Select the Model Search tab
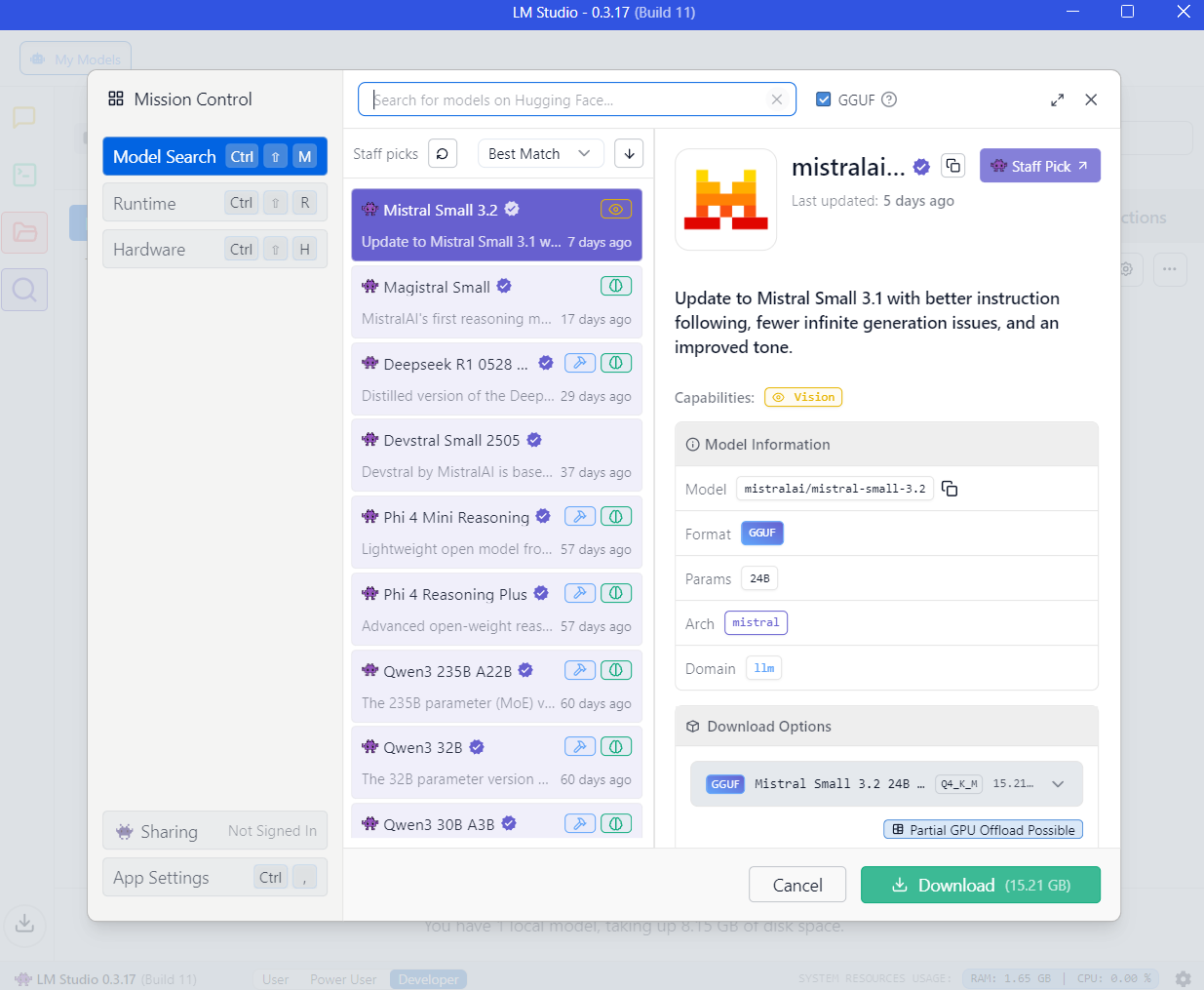 [x=214, y=156]
